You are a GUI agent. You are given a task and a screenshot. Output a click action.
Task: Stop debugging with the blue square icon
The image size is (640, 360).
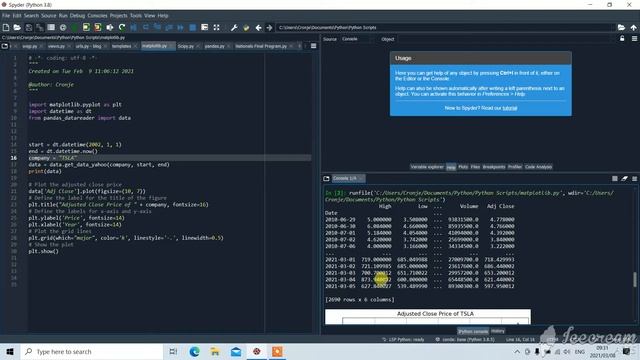[x=193, y=27]
